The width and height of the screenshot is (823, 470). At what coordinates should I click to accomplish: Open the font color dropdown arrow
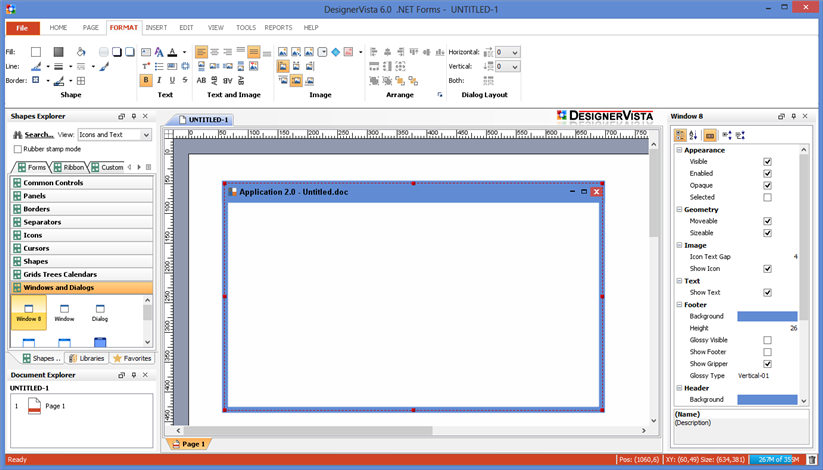pos(184,52)
